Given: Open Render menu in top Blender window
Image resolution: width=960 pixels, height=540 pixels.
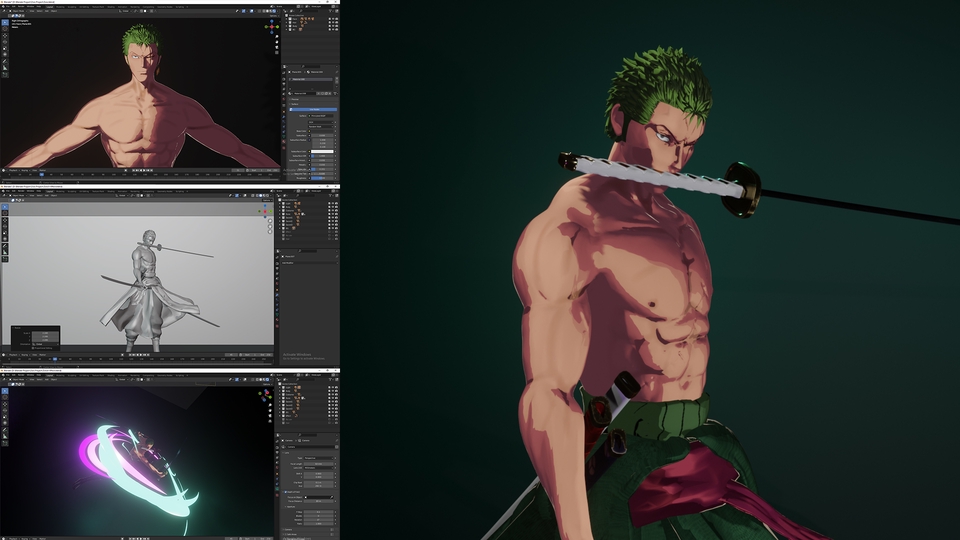Looking at the screenshot, I should click(x=21, y=7).
